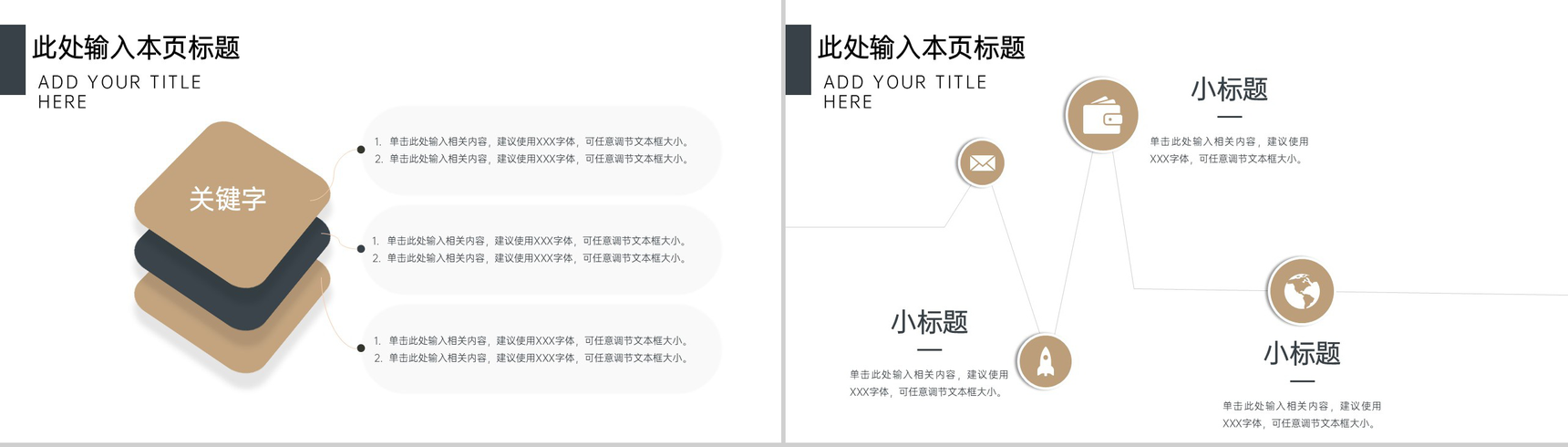Image resolution: width=1568 pixels, height=447 pixels.
Task: Select the 小标题 heading below globe icon
Action: pos(1301,353)
